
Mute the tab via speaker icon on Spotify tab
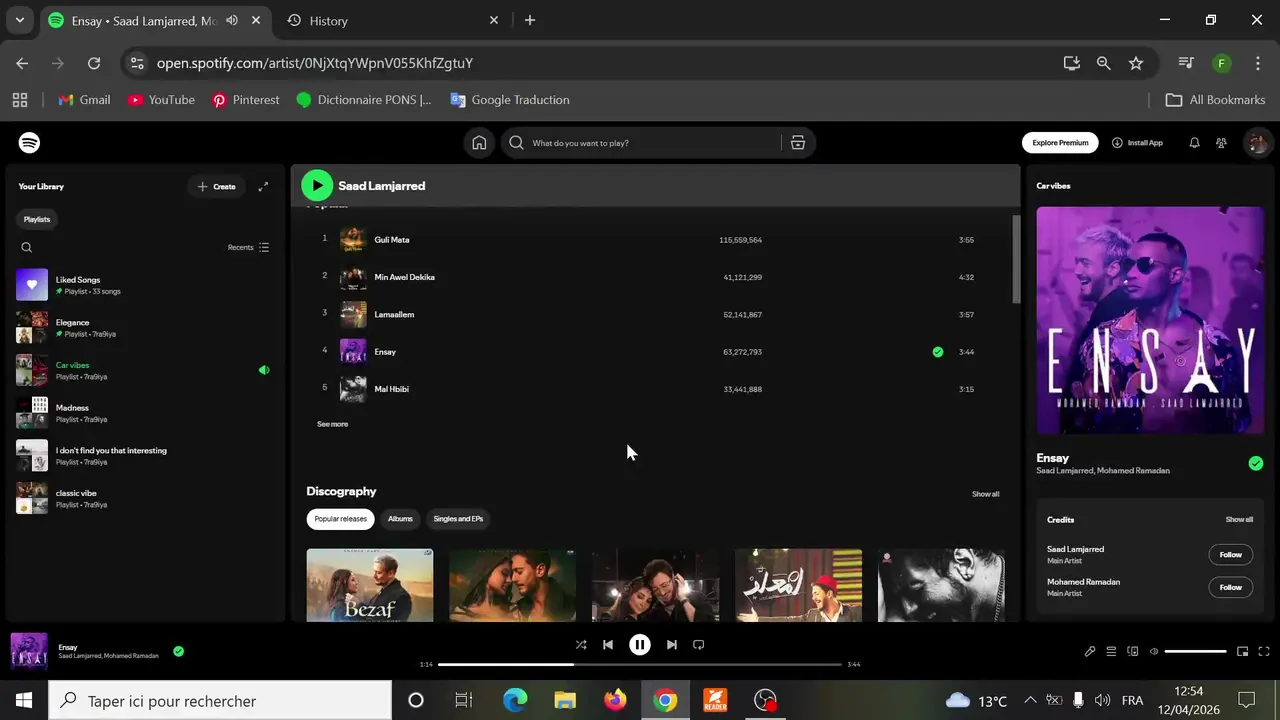(x=232, y=20)
